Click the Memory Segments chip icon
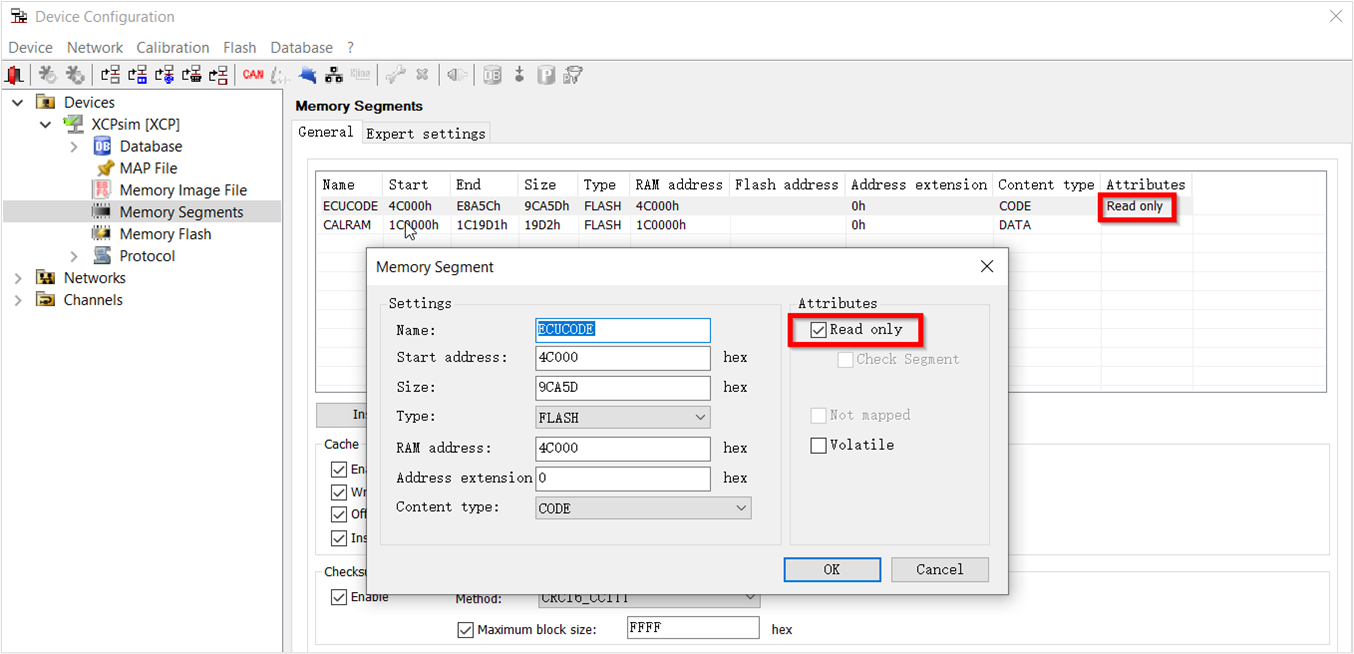 [x=101, y=212]
